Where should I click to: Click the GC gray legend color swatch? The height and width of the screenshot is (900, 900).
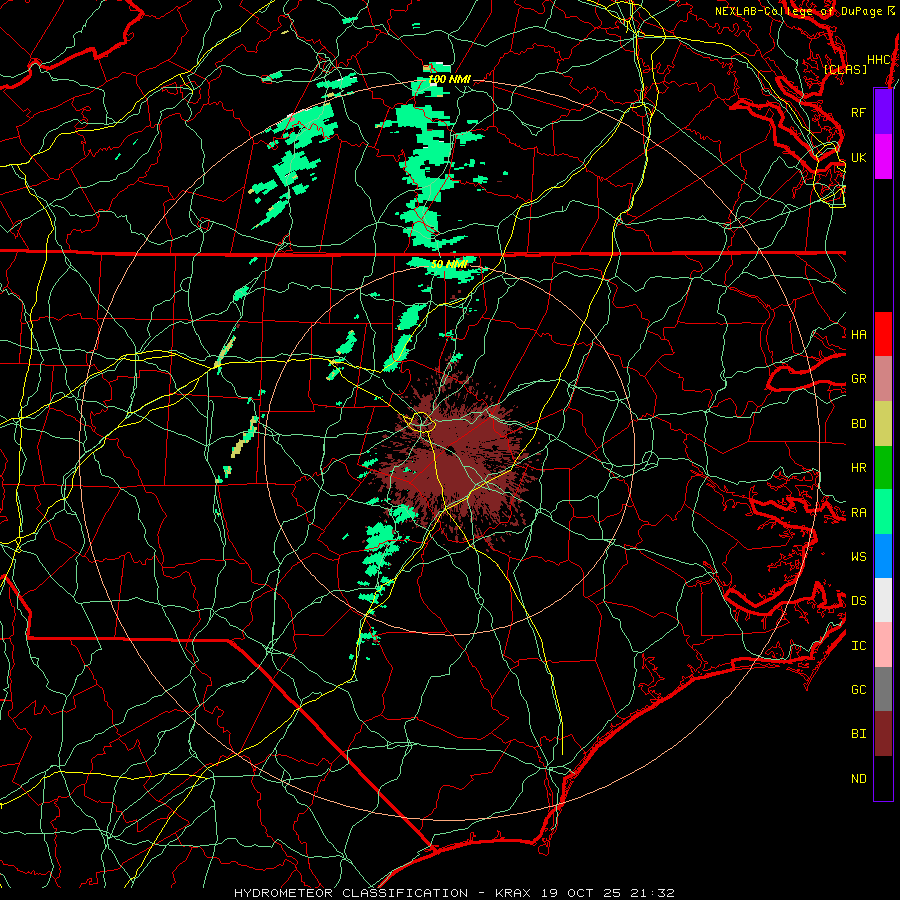(883, 689)
